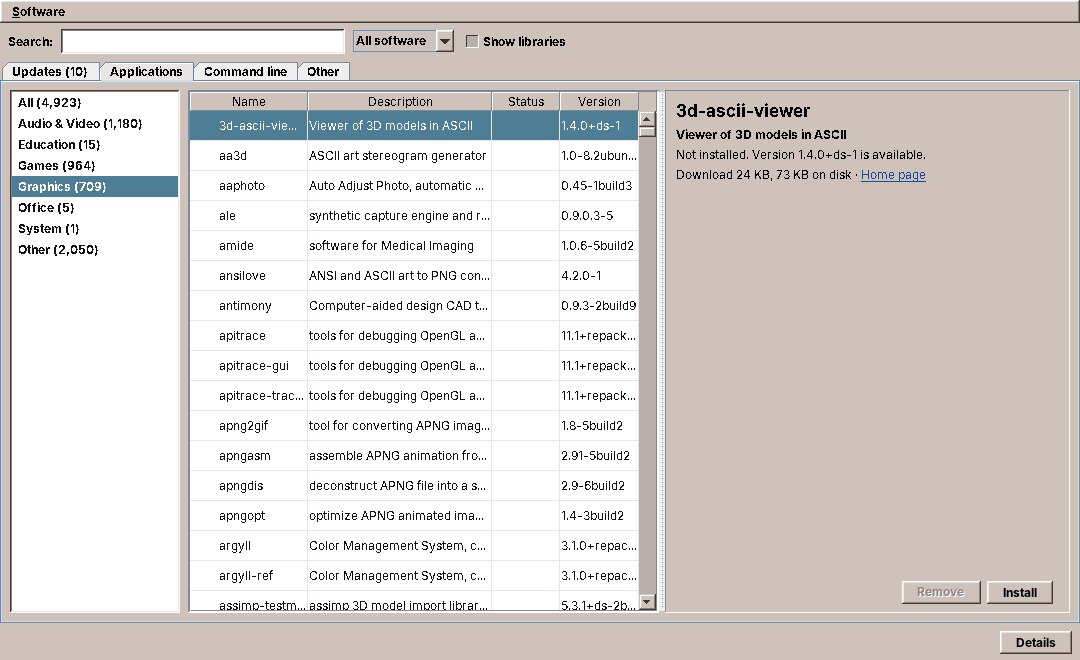Select the ansilove package row
Screen dimensions: 1080x660
pyautogui.click(x=414, y=276)
